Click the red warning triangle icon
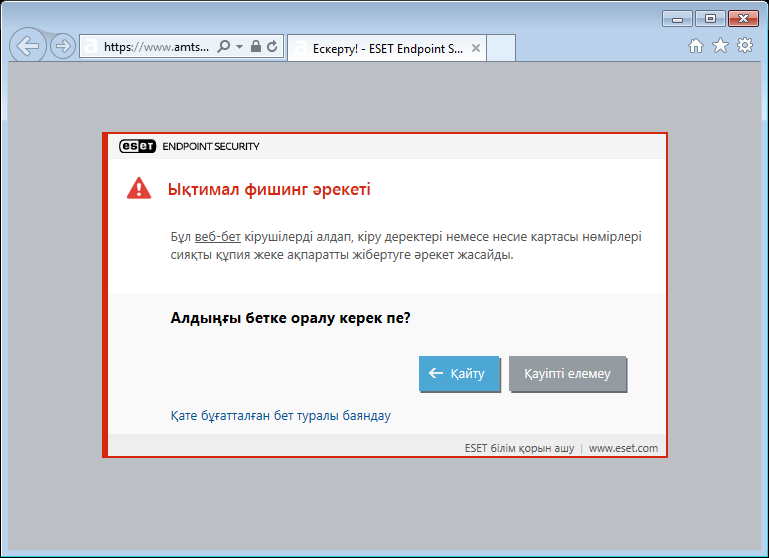 point(139,188)
